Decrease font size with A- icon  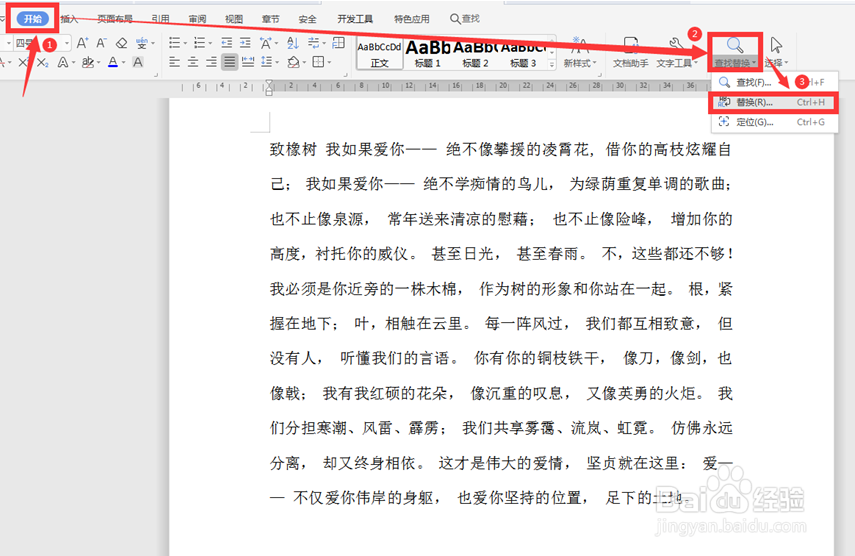pyautogui.click(x=101, y=43)
